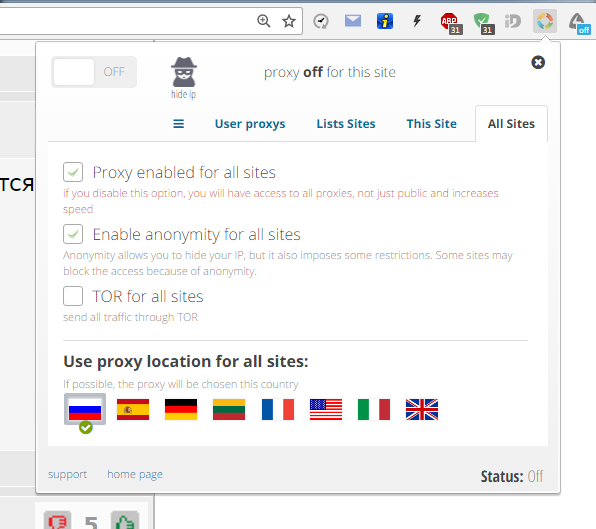
Task: Select the All Sites tab
Action: click(511, 124)
